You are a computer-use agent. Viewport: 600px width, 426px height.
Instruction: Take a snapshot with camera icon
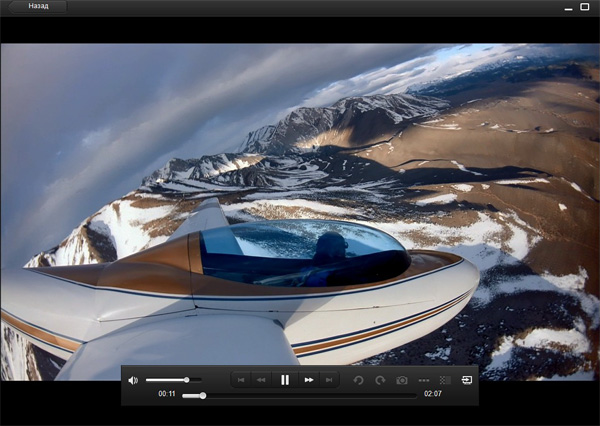tap(402, 380)
